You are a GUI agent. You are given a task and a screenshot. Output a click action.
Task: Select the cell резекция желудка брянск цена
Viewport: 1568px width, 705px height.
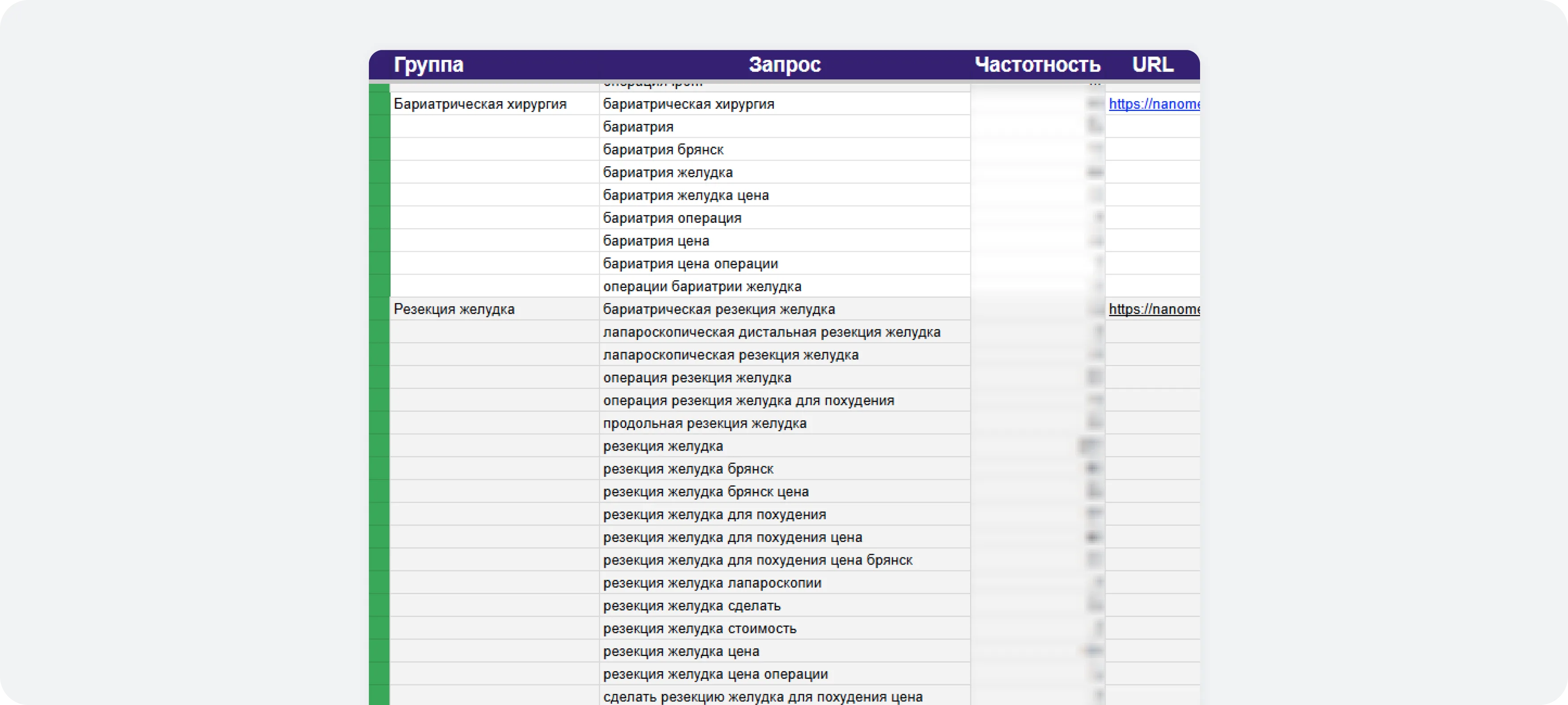pos(784,492)
